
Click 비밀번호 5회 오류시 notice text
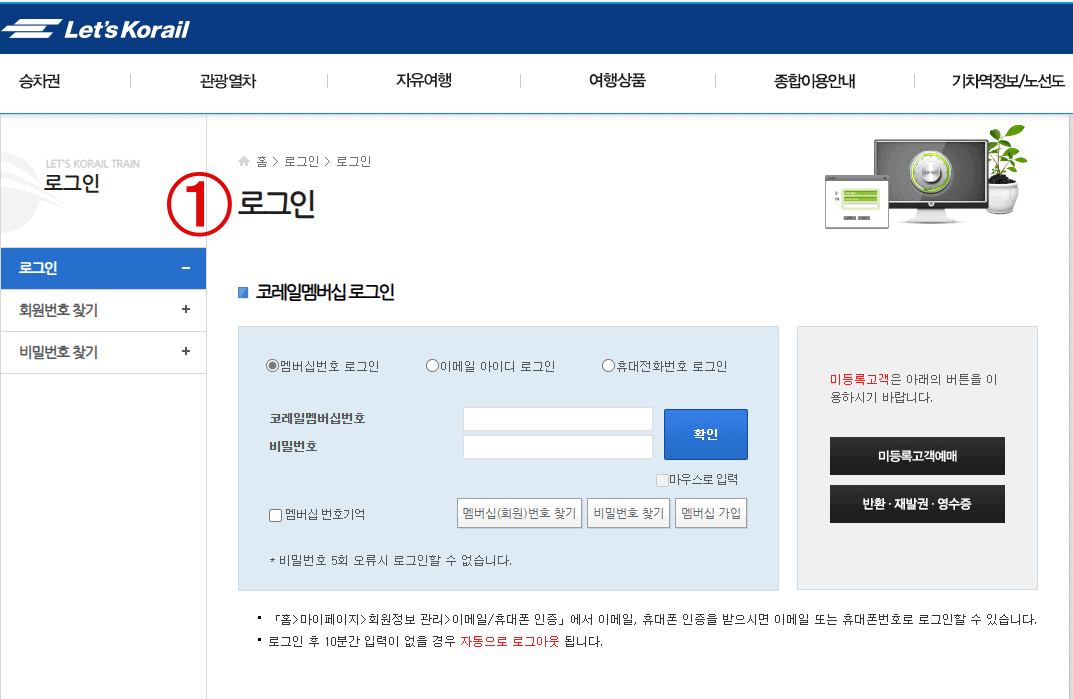391,561
